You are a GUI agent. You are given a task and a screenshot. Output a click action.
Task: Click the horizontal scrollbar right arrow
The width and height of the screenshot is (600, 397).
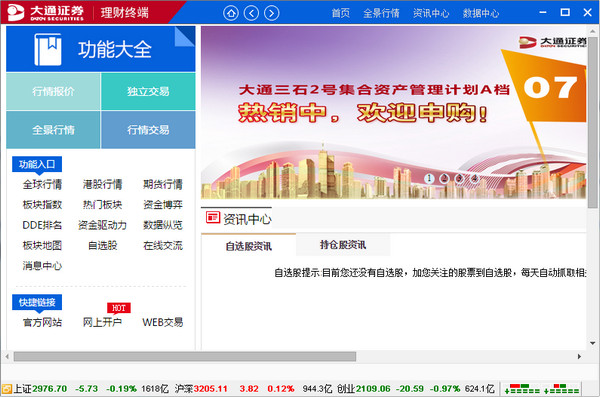coord(579,356)
